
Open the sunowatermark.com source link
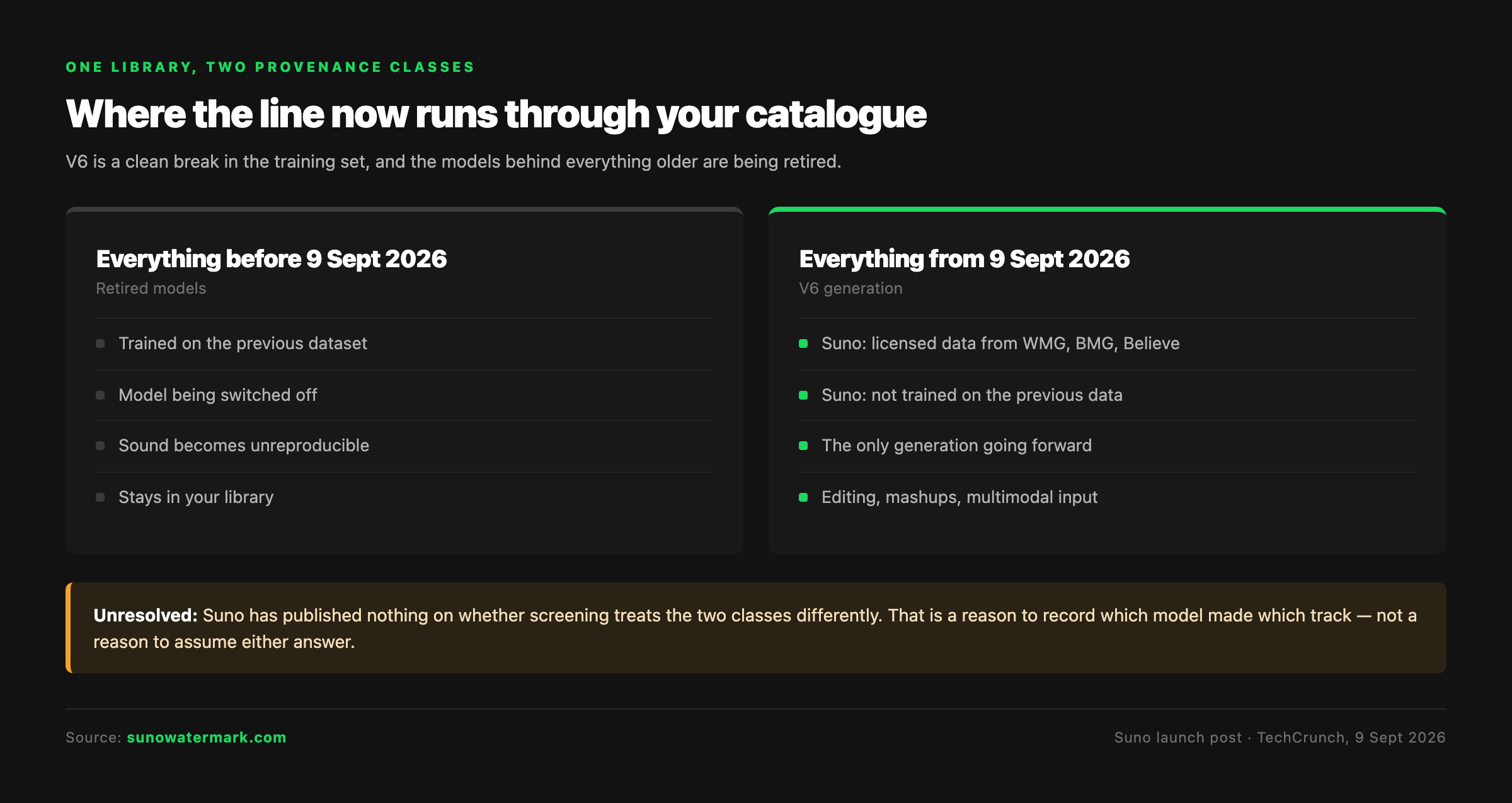click(x=207, y=737)
